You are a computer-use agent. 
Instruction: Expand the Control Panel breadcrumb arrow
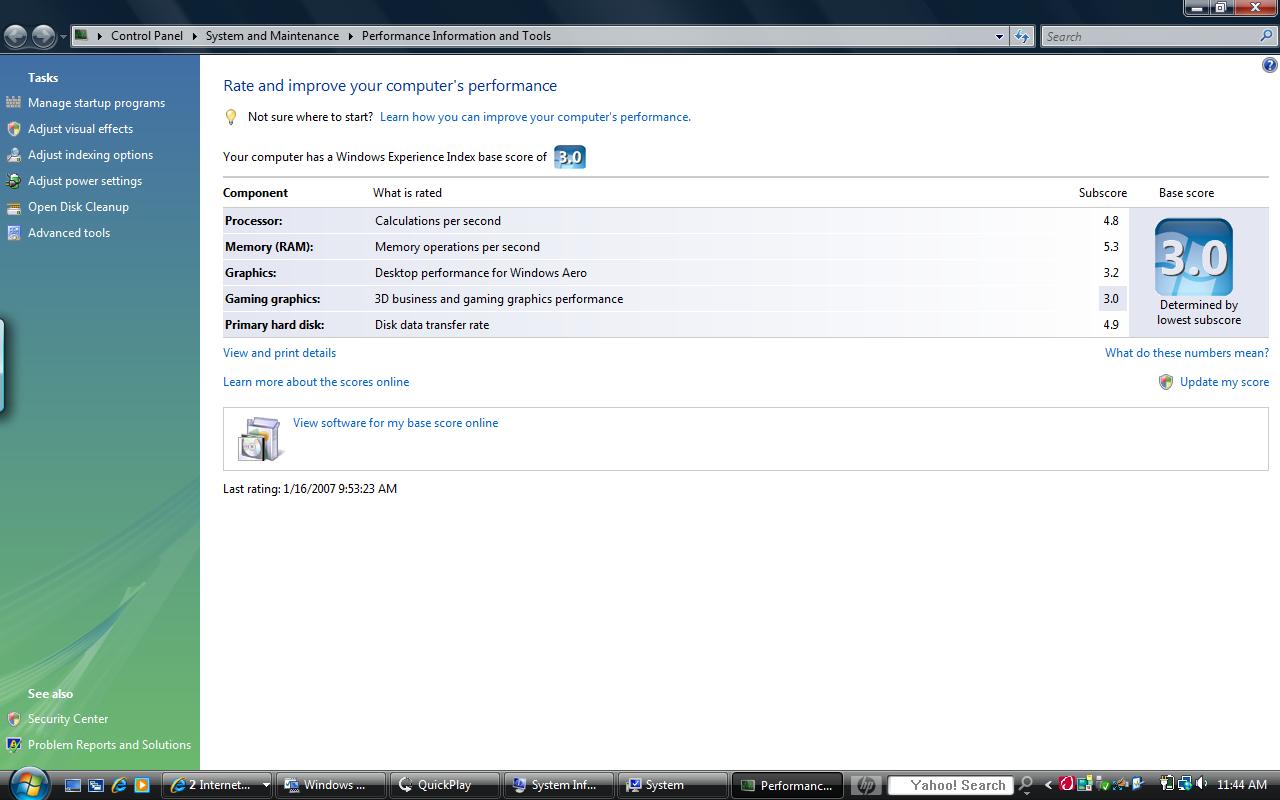click(x=194, y=36)
